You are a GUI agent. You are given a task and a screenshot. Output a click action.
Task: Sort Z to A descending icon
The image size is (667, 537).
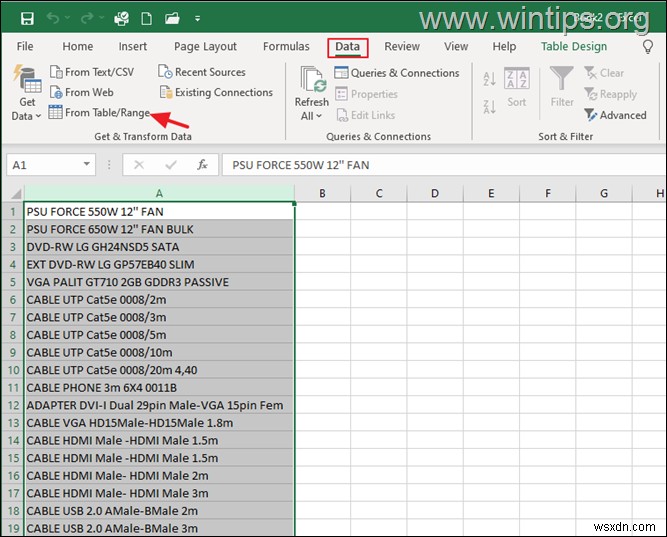(x=490, y=106)
